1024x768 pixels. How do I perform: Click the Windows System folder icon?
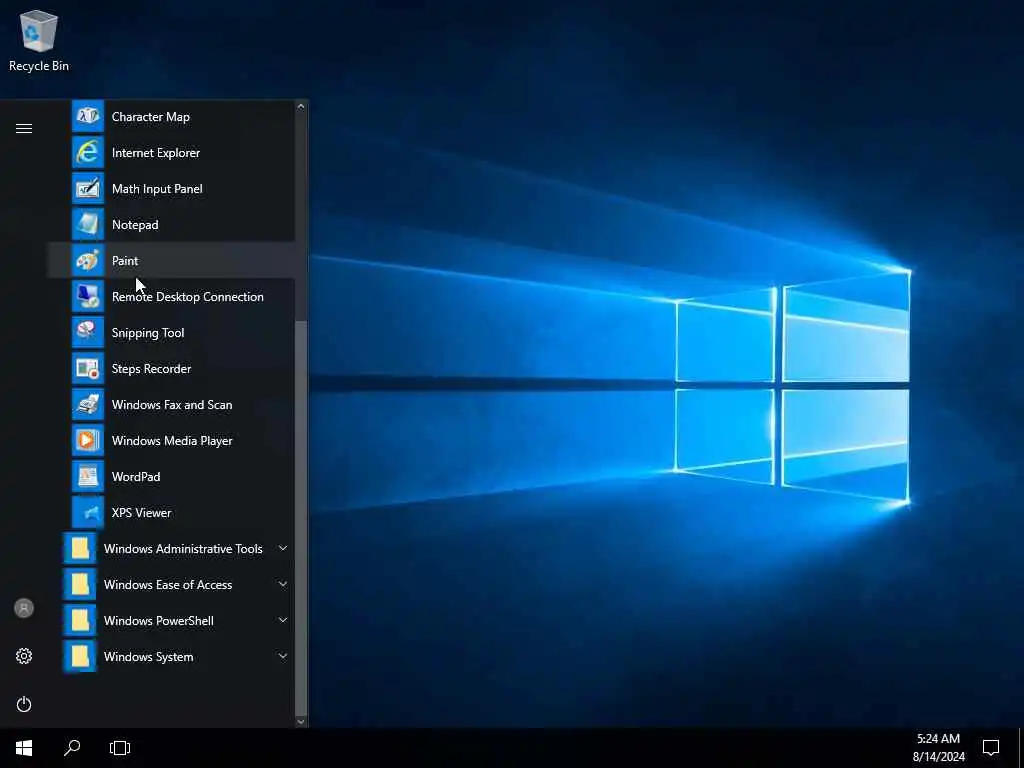80,656
